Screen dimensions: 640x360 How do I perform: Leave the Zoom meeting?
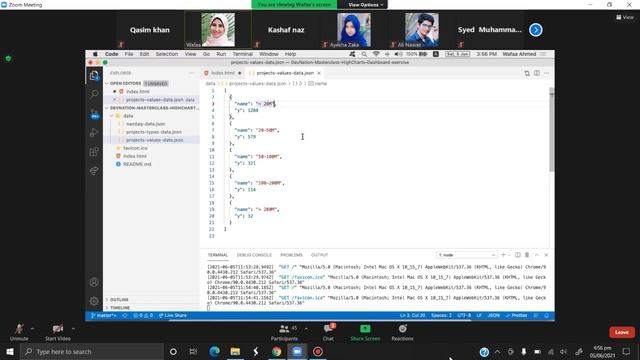pyautogui.click(x=622, y=332)
